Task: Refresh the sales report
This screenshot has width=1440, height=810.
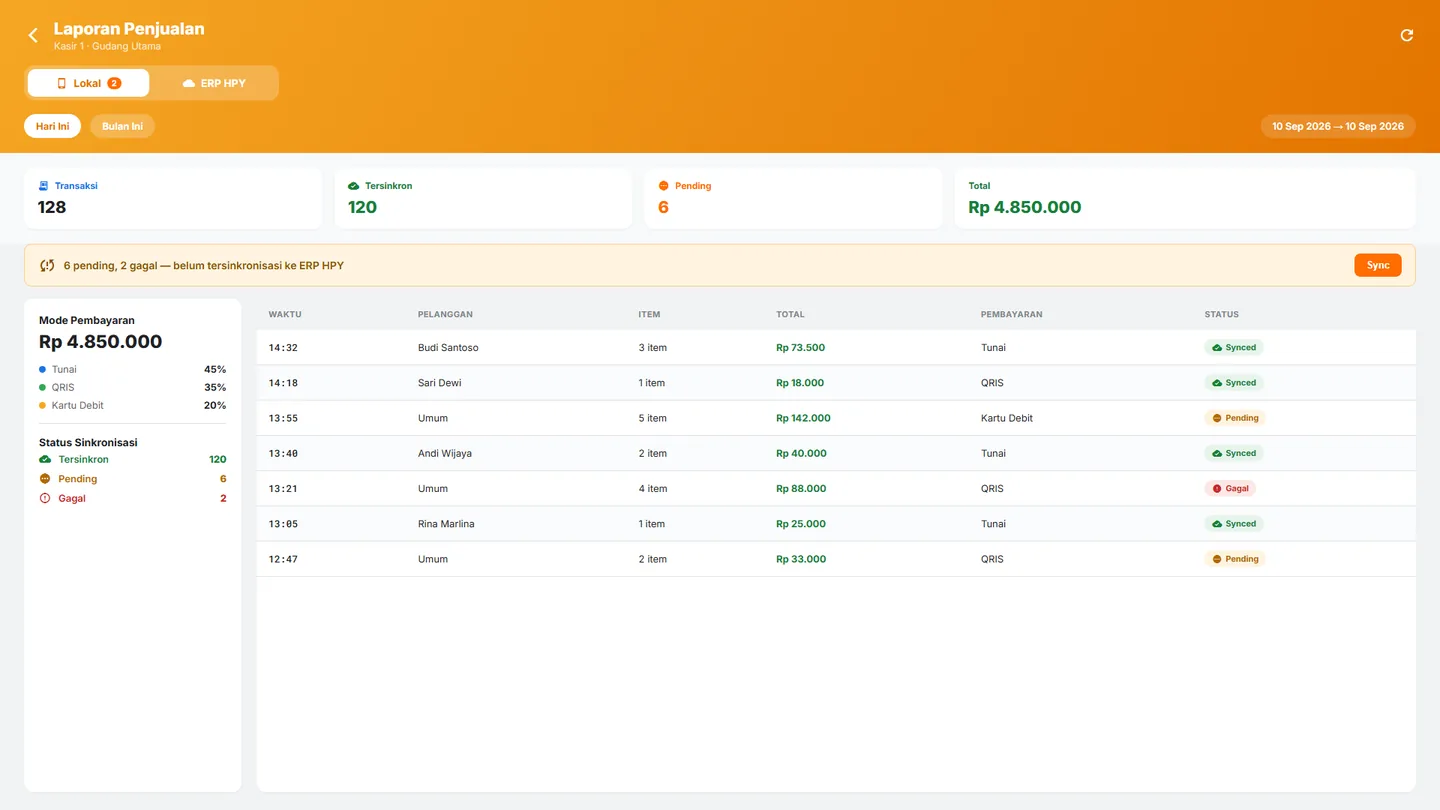Action: click(x=1407, y=36)
